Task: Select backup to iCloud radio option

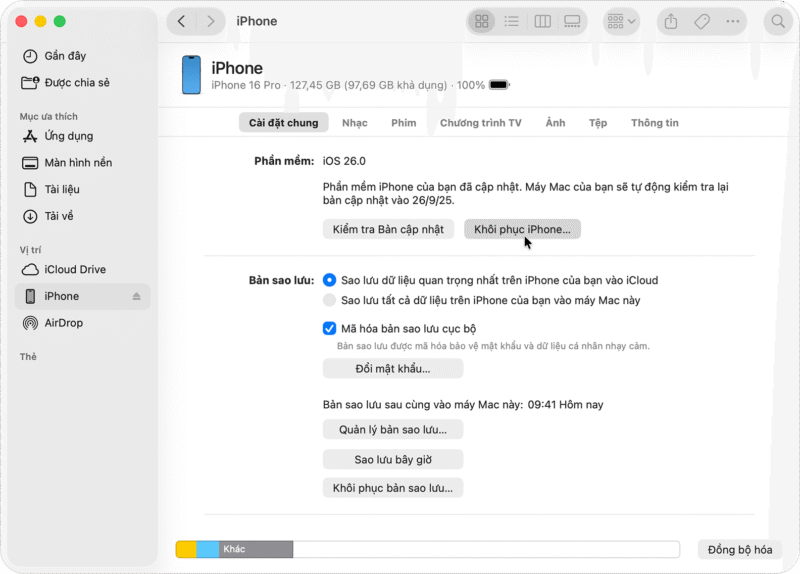Action: (x=330, y=280)
